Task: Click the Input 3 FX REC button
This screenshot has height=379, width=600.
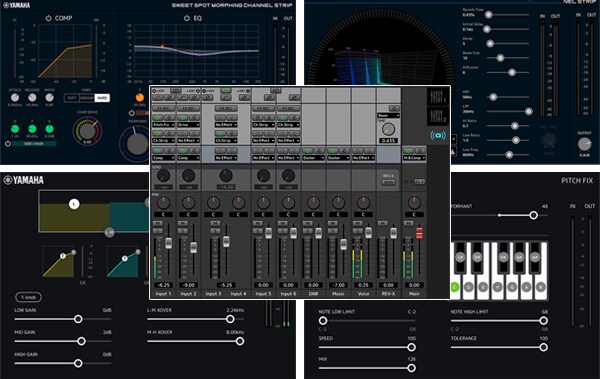Action: click(226, 109)
